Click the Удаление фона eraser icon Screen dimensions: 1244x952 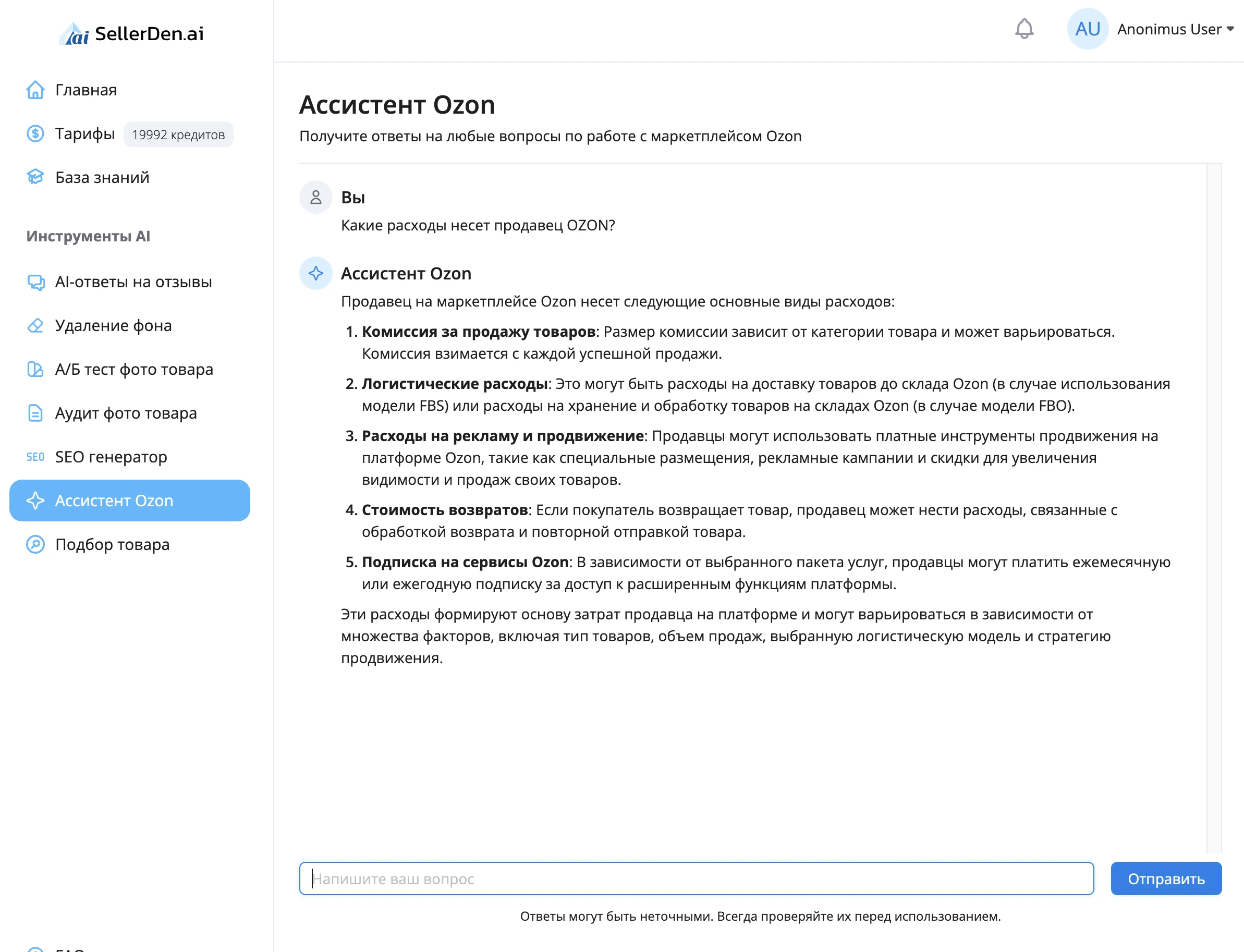[x=35, y=326]
